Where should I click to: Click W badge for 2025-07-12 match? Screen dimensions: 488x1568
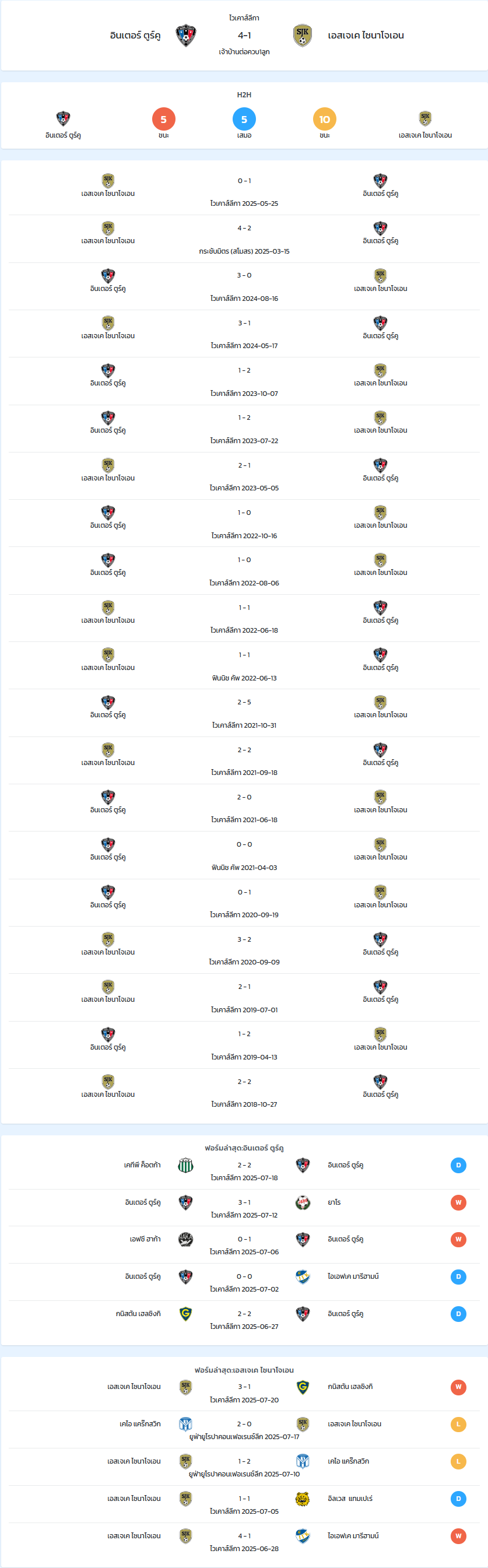coord(458,1202)
